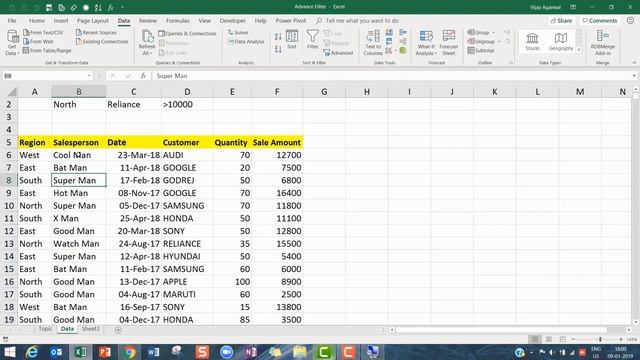Run the RDBMerge Add-in
The image size is (640, 360).
coord(603,42)
